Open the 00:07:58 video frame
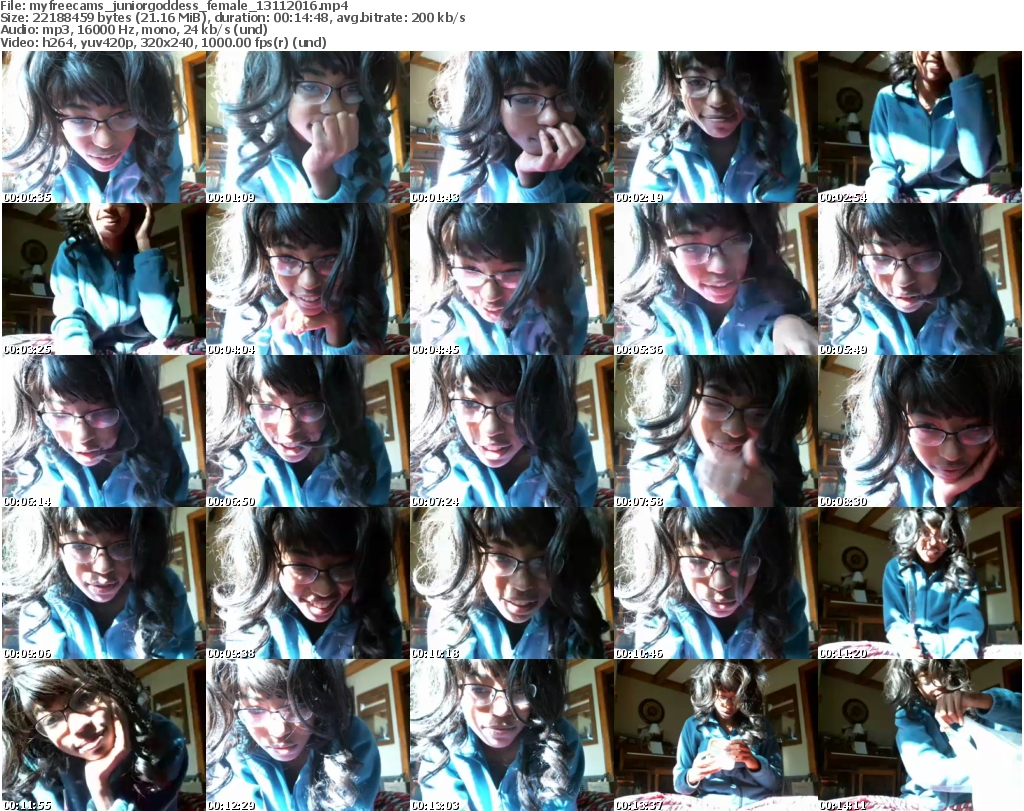 click(715, 431)
